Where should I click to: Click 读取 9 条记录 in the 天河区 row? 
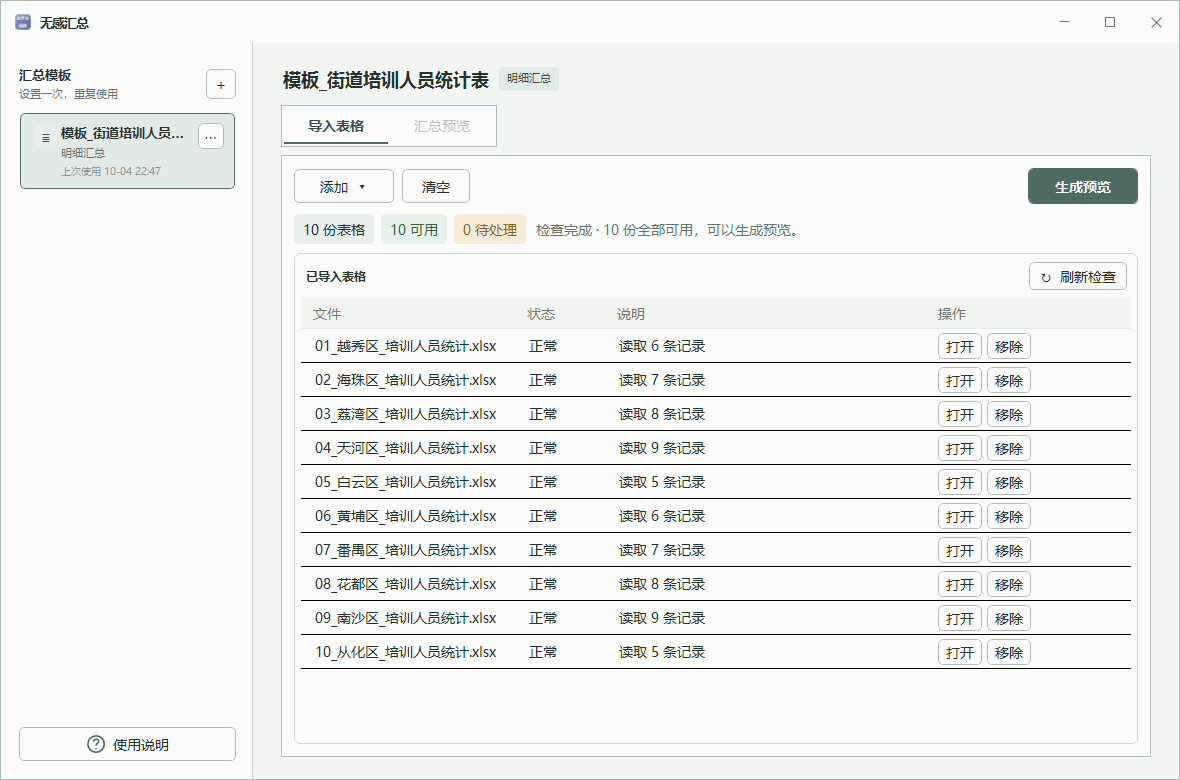click(662, 448)
